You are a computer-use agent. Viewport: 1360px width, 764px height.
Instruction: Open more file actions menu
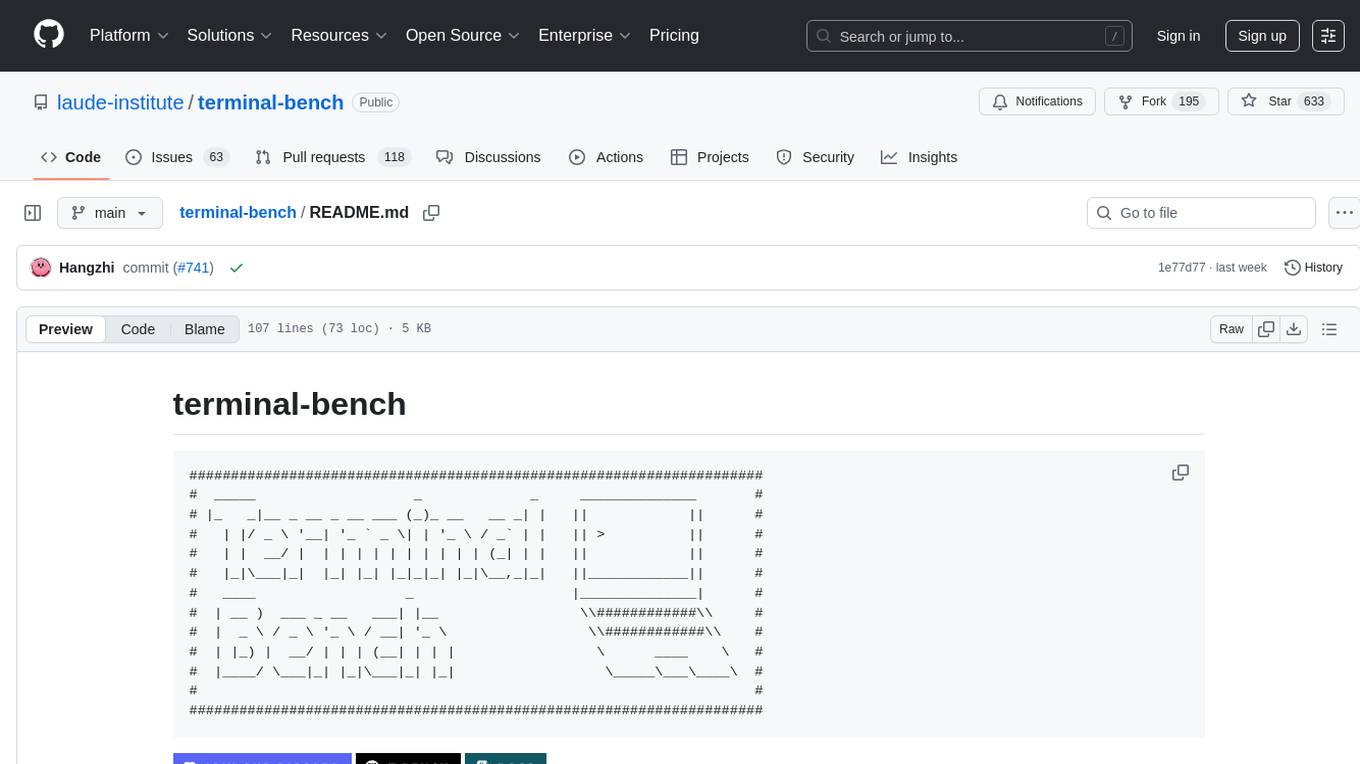coord(1344,213)
